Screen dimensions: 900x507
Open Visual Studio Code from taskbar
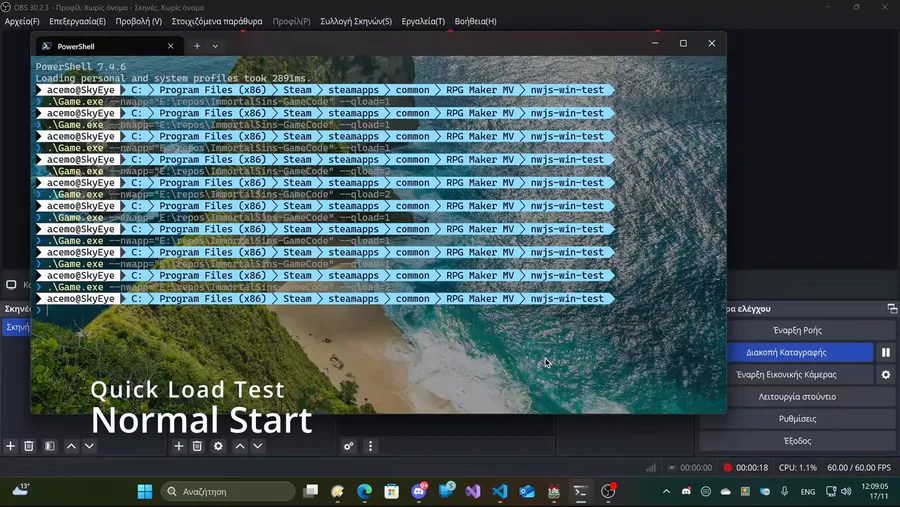point(500,491)
